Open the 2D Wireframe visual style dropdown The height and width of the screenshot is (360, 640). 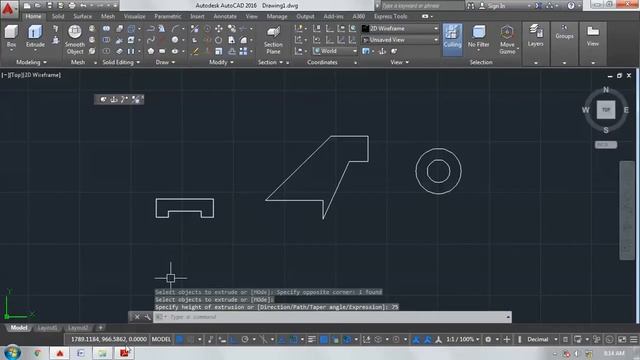[400, 29]
